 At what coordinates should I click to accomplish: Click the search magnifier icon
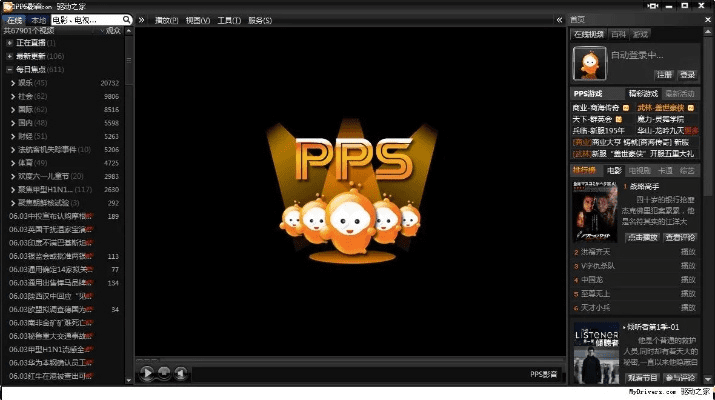[x=126, y=20]
